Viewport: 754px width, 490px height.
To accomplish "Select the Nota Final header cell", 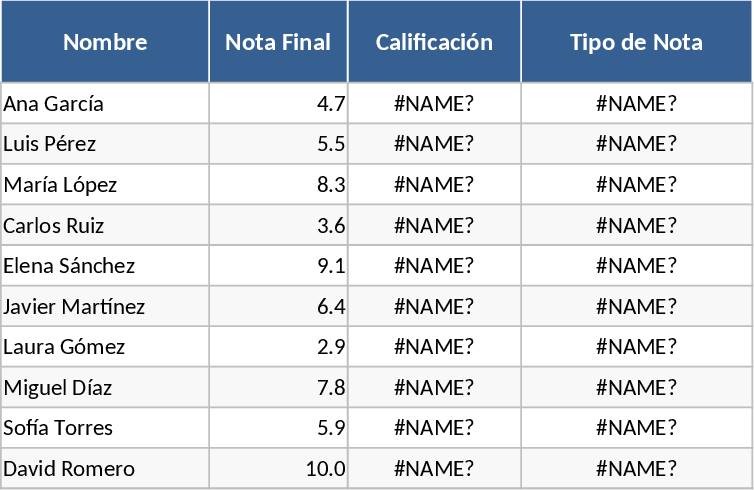I will (x=278, y=42).
